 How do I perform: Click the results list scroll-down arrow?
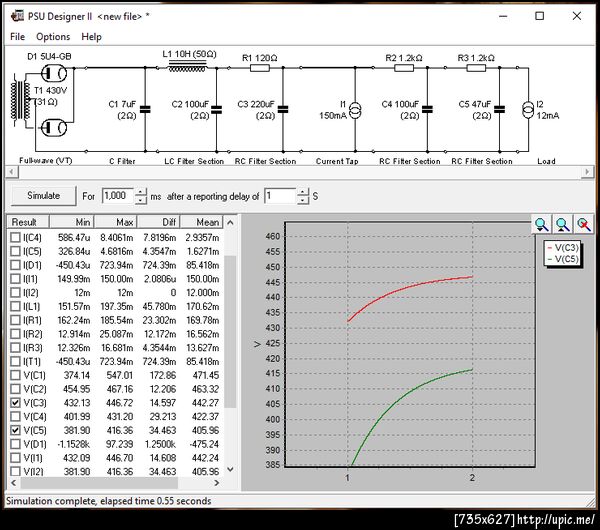point(230,469)
